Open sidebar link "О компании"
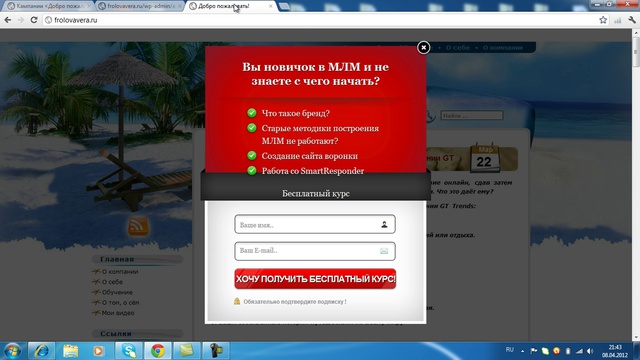Image resolution: width=640 pixels, height=360 pixels. click(x=120, y=272)
